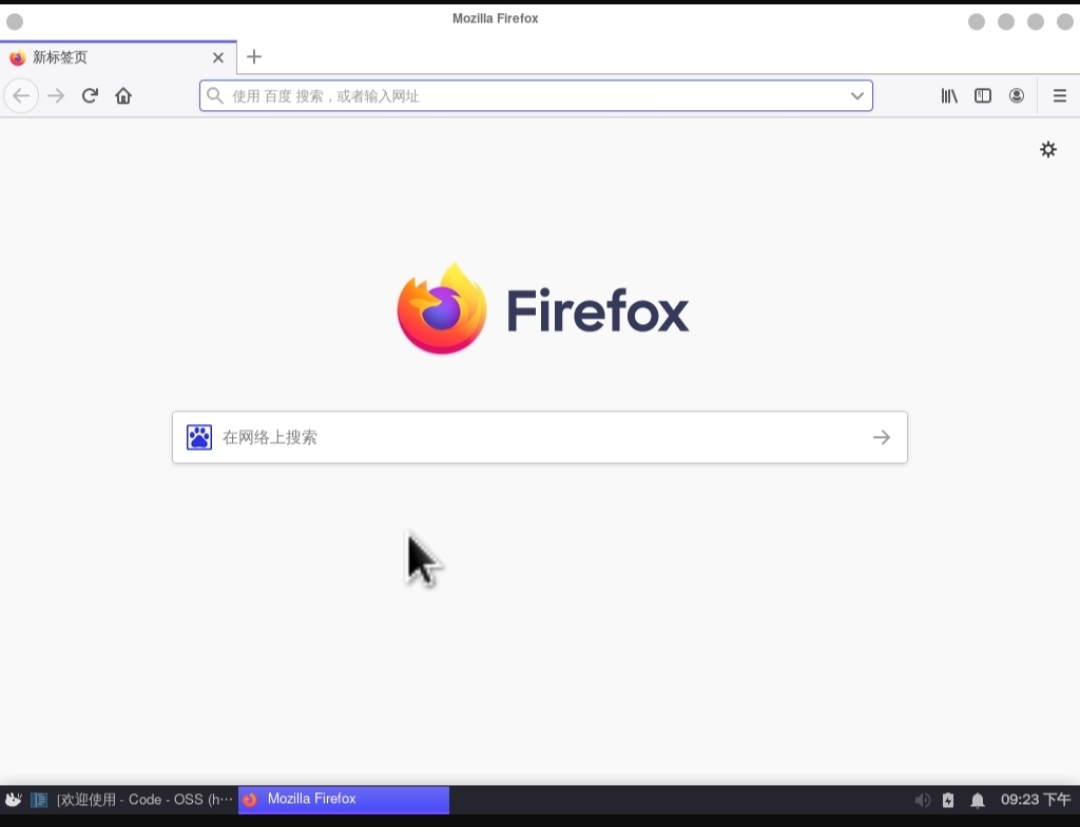Click the window menu button in title bar

[14, 22]
